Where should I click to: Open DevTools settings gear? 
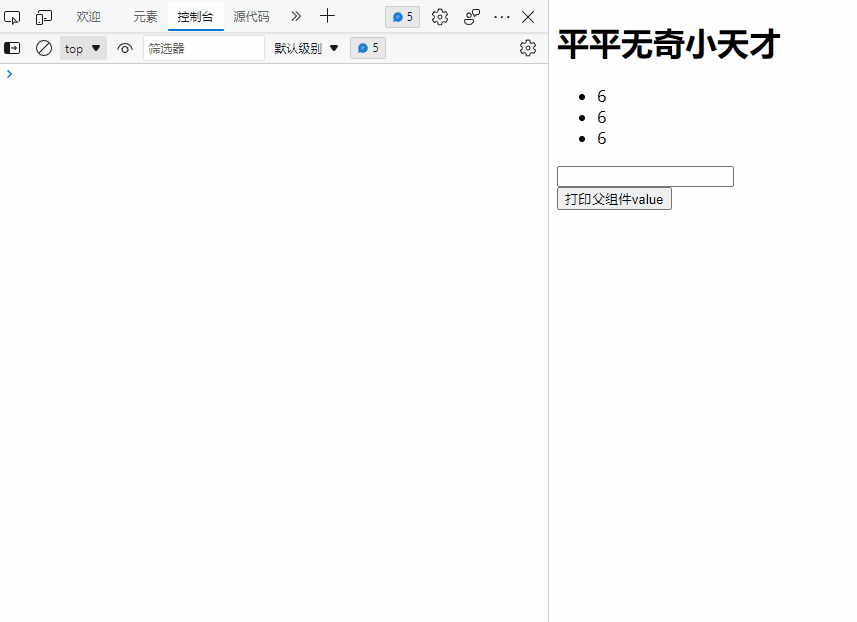point(439,16)
